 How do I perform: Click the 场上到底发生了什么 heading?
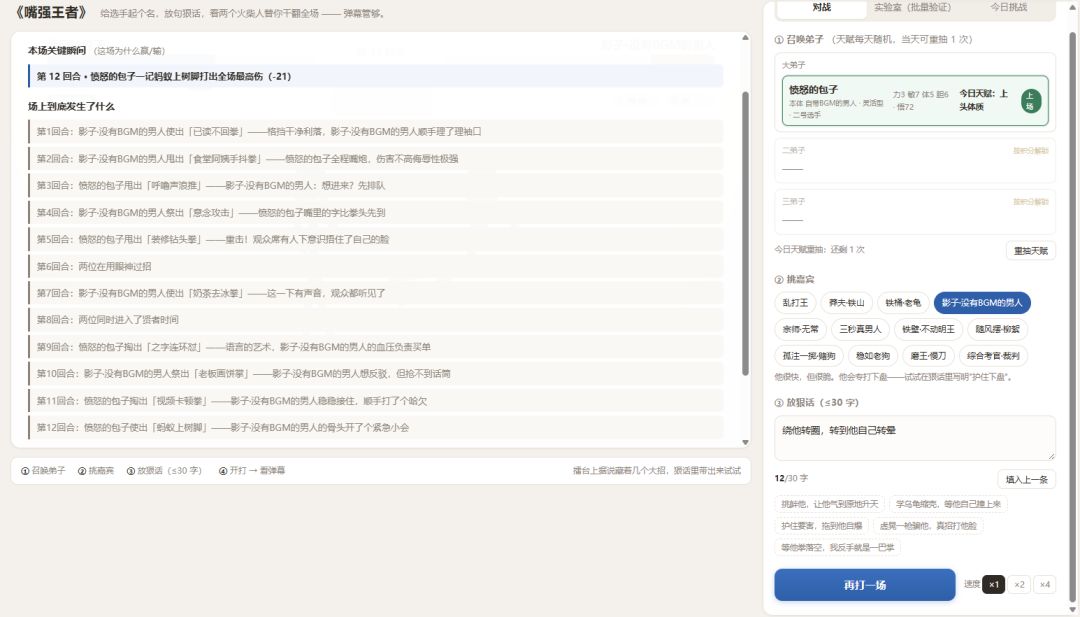[71, 106]
